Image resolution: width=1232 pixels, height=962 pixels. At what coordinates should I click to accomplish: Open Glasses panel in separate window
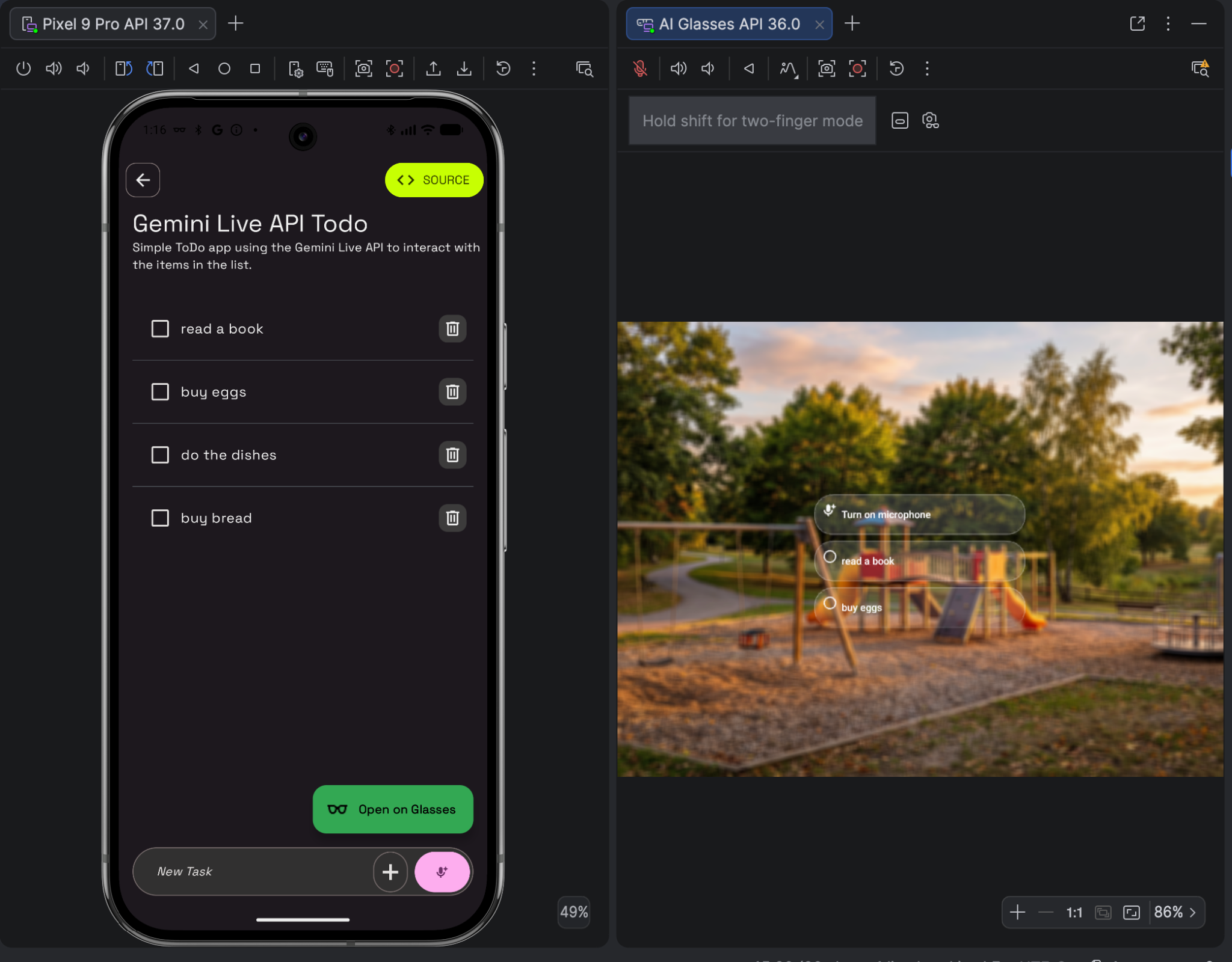pos(1138,23)
